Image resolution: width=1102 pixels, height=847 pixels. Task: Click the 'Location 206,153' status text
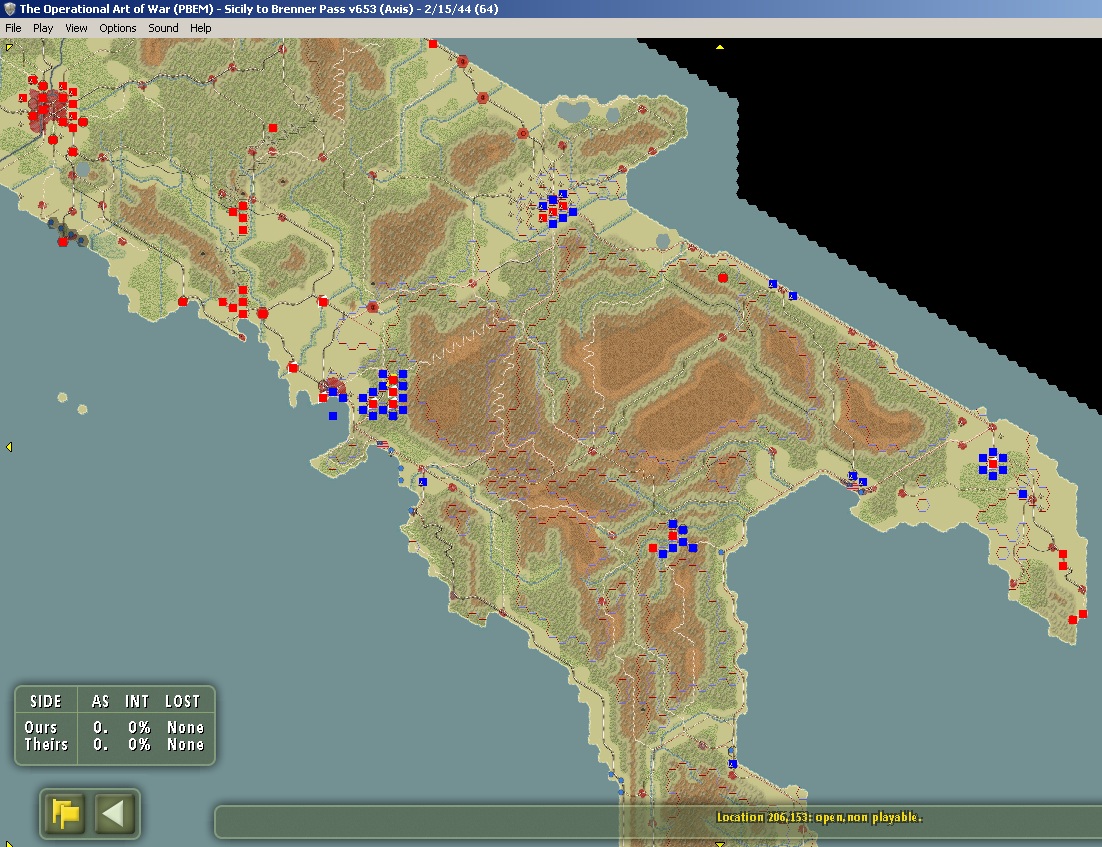pyautogui.click(x=819, y=817)
